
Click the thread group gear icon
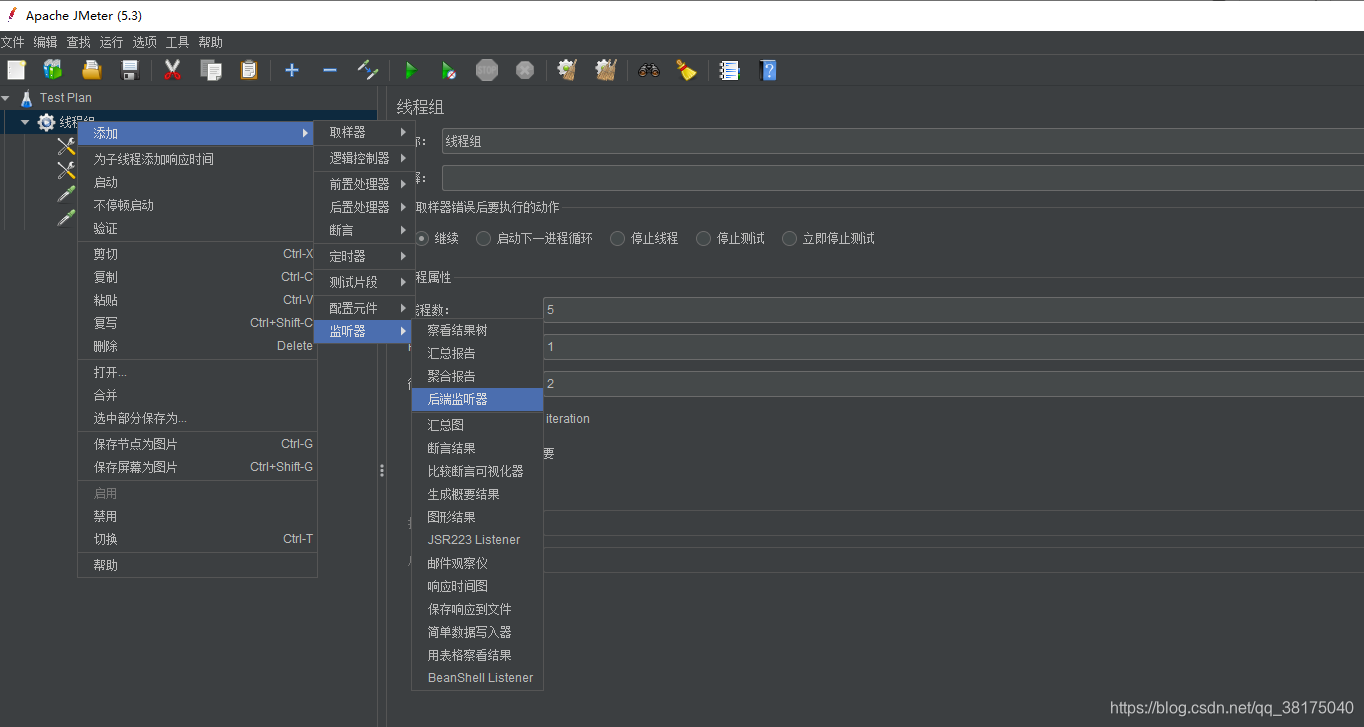click(46, 122)
